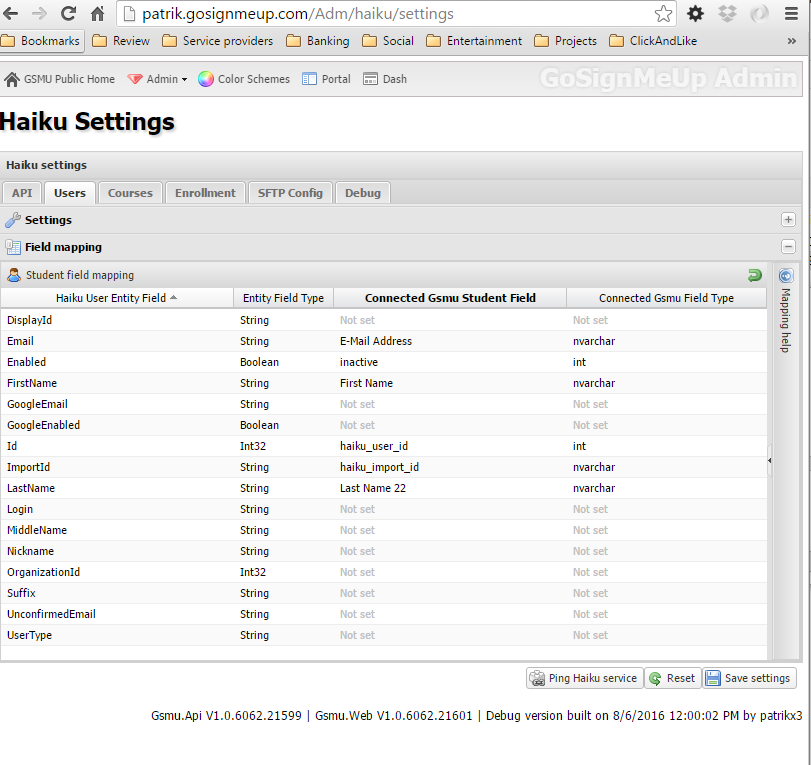Click the address bar URL
The width and height of the screenshot is (811, 765).
297,14
